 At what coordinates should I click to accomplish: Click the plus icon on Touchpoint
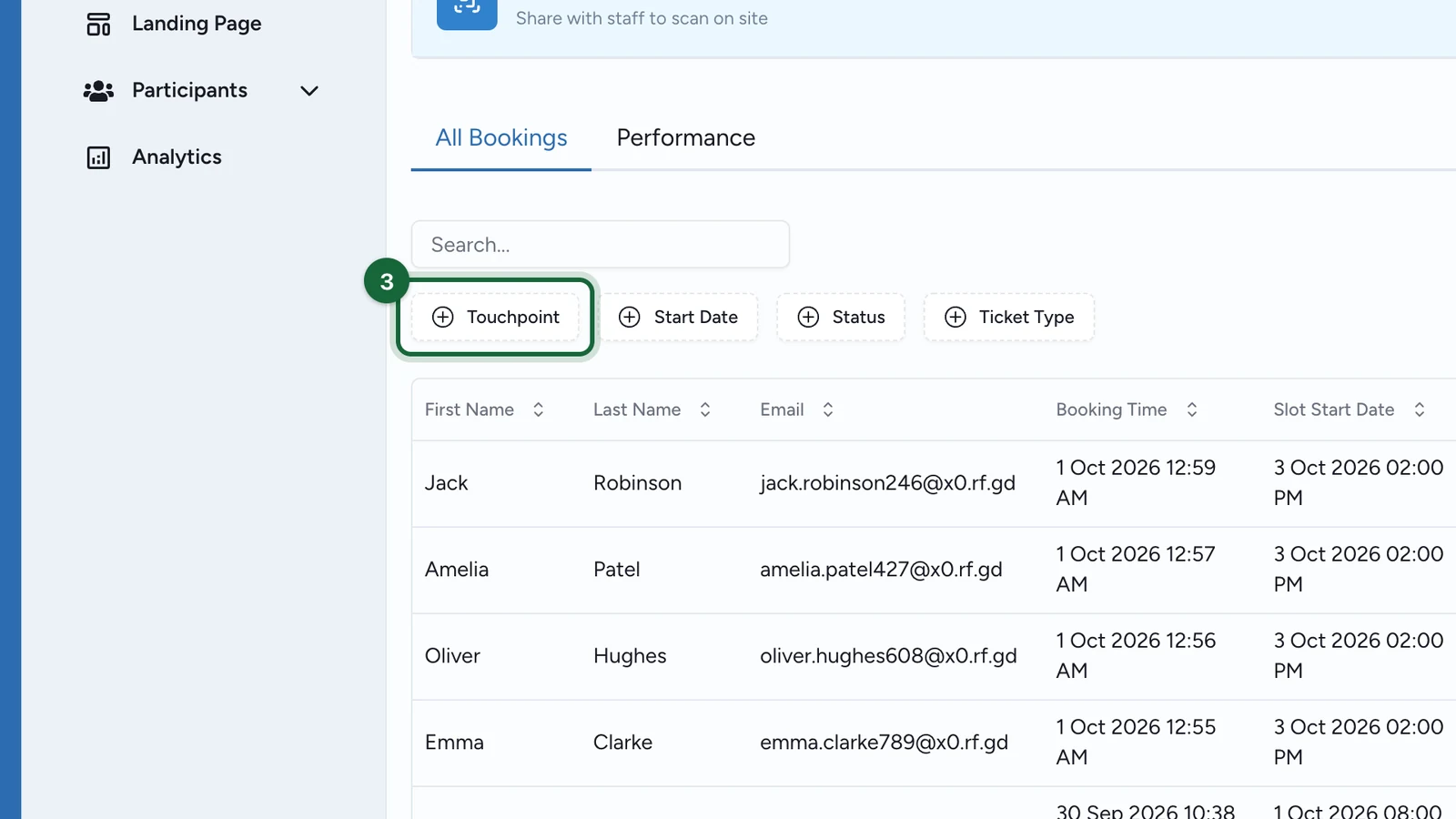(x=443, y=317)
